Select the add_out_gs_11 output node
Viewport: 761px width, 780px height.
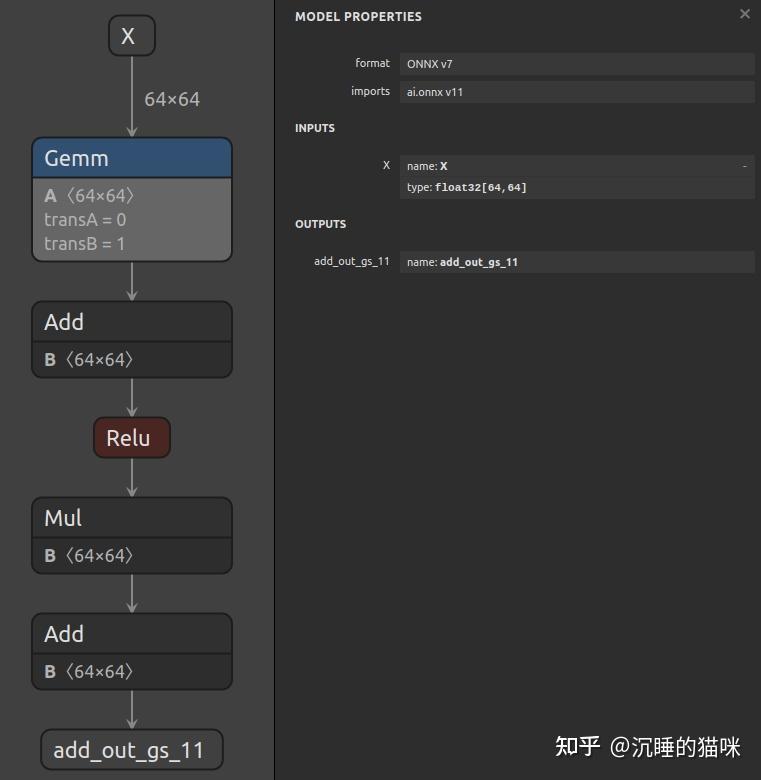(132, 750)
